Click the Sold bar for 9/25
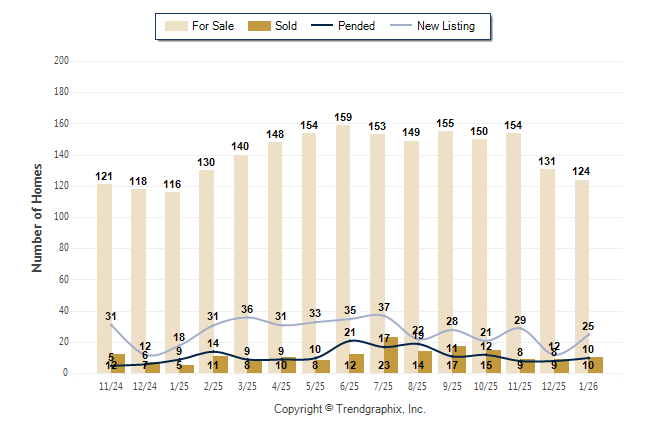The image size is (646, 434). point(459,360)
